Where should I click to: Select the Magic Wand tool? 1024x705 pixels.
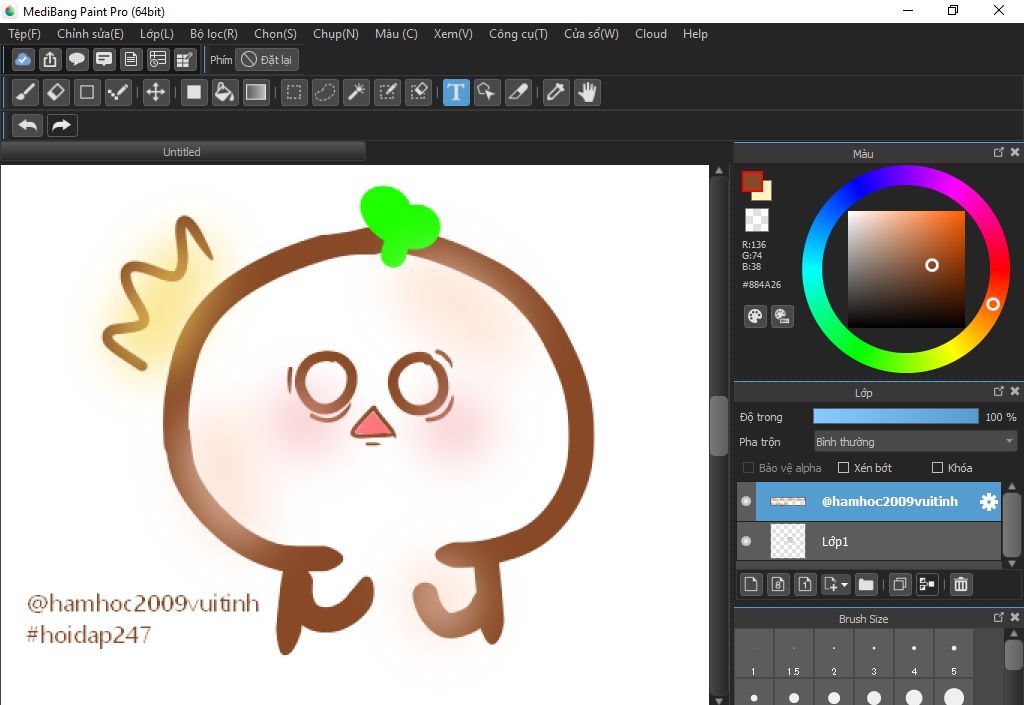356,93
